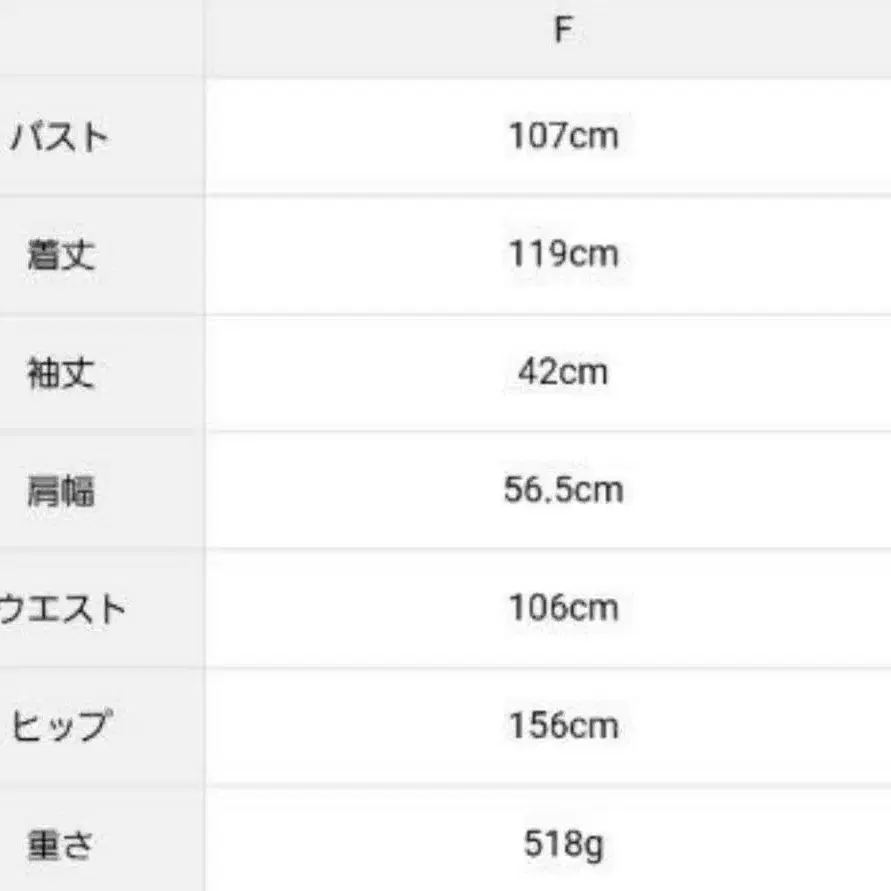
Task: Select the 106cm waist value
Action: [x=563, y=607]
